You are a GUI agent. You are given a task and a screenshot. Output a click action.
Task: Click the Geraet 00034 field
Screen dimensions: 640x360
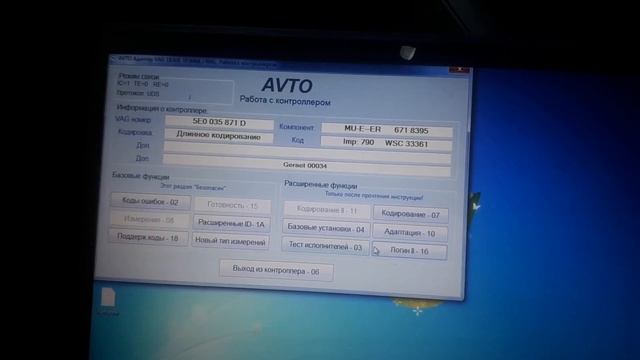pyautogui.click(x=307, y=166)
